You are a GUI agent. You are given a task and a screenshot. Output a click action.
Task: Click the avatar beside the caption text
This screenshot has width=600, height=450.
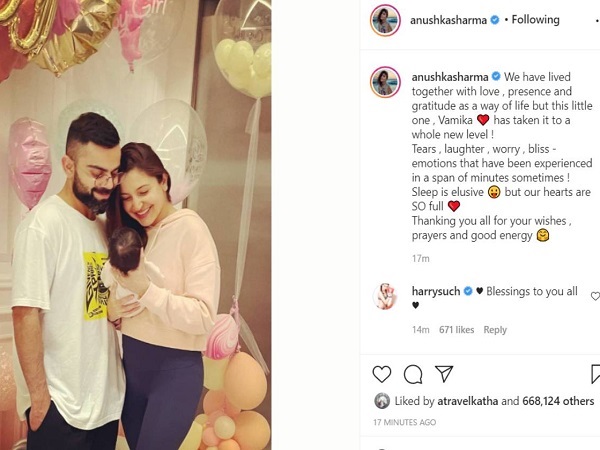click(385, 82)
